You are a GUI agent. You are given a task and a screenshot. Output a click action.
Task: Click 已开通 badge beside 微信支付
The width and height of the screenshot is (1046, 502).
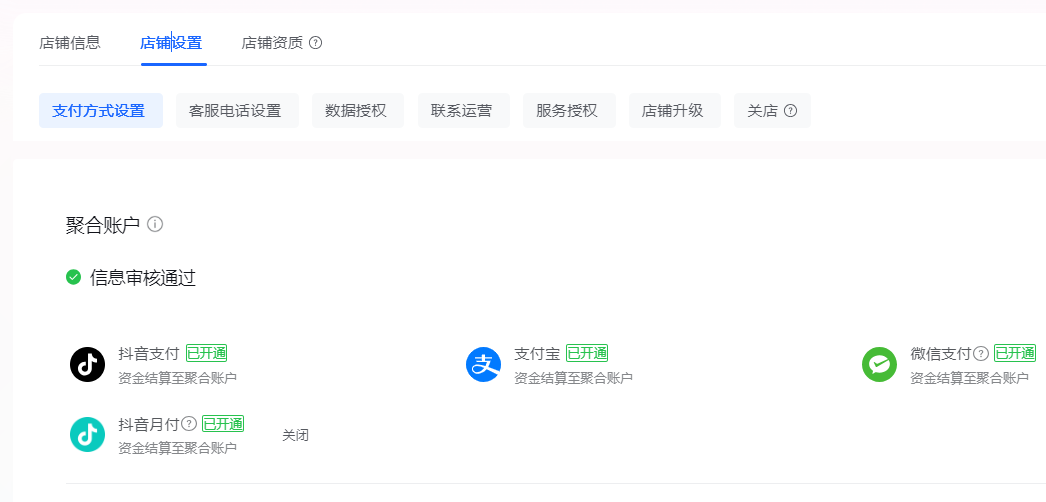point(1015,353)
